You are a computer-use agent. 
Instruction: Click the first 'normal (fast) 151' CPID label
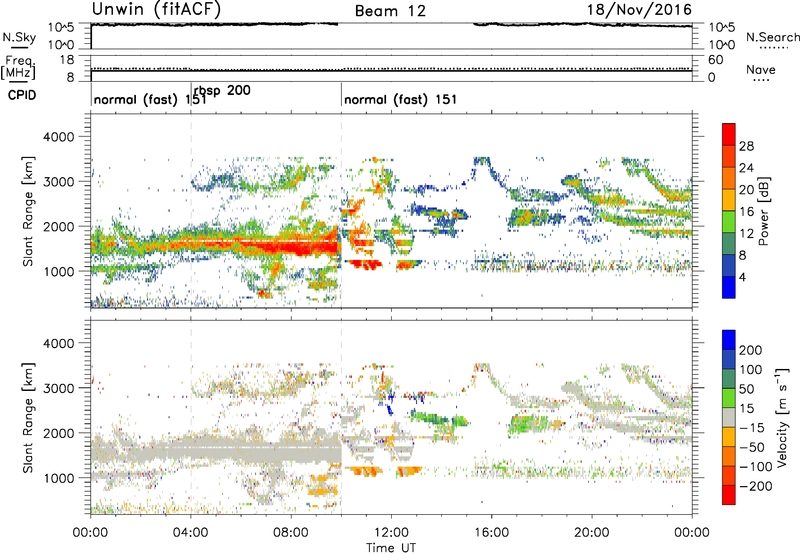[150, 99]
